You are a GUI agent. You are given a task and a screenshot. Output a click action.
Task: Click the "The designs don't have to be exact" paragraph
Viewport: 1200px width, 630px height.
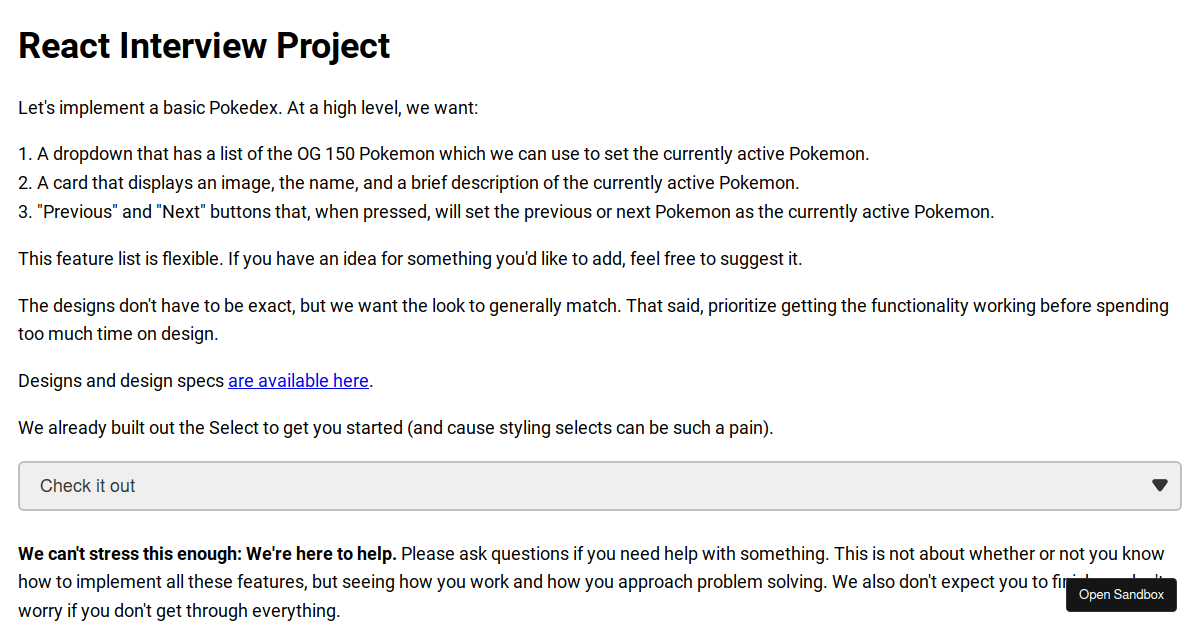click(x=593, y=319)
